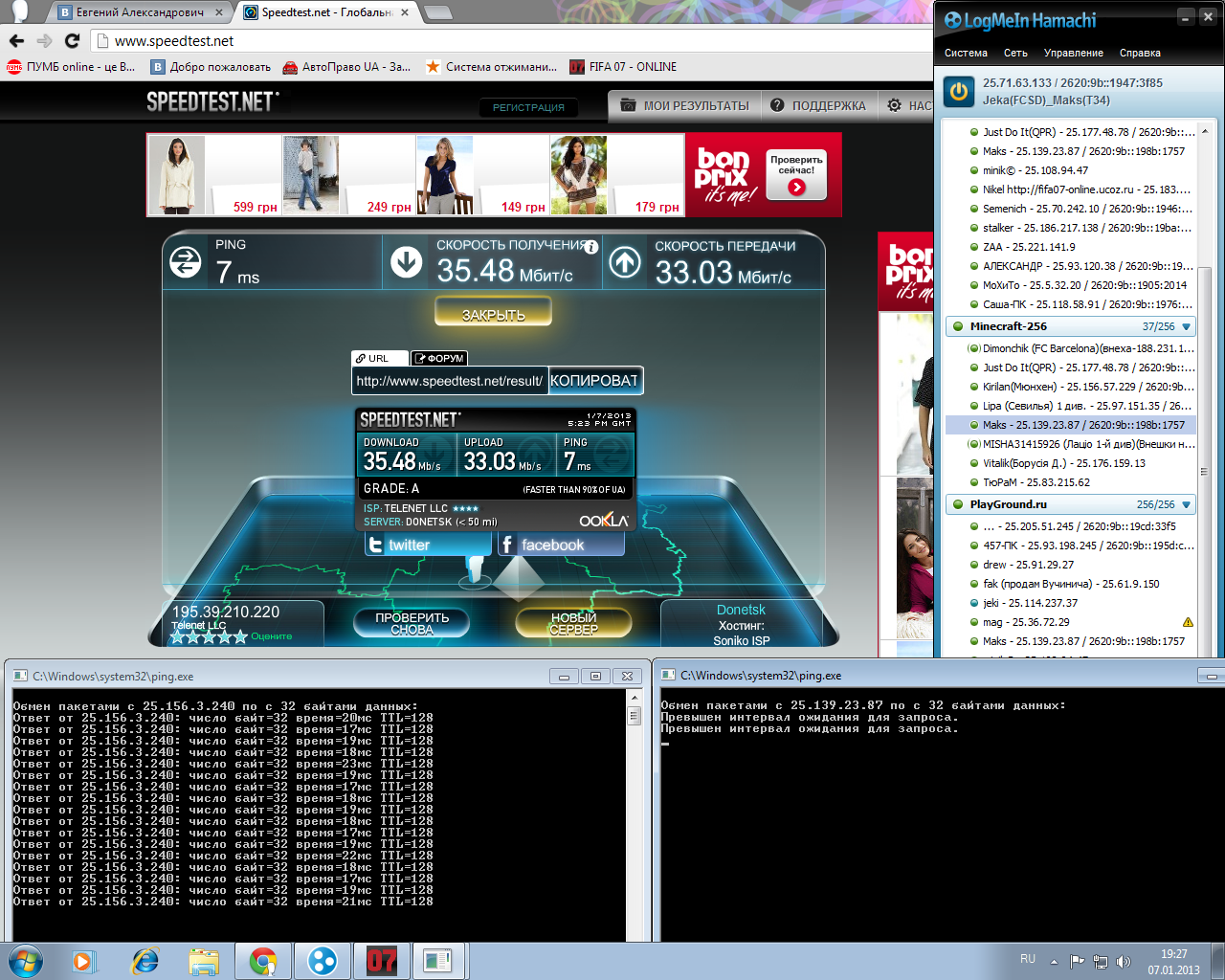The height and width of the screenshot is (980, 1225).
Task: Share result on facebook
Action: [561, 545]
